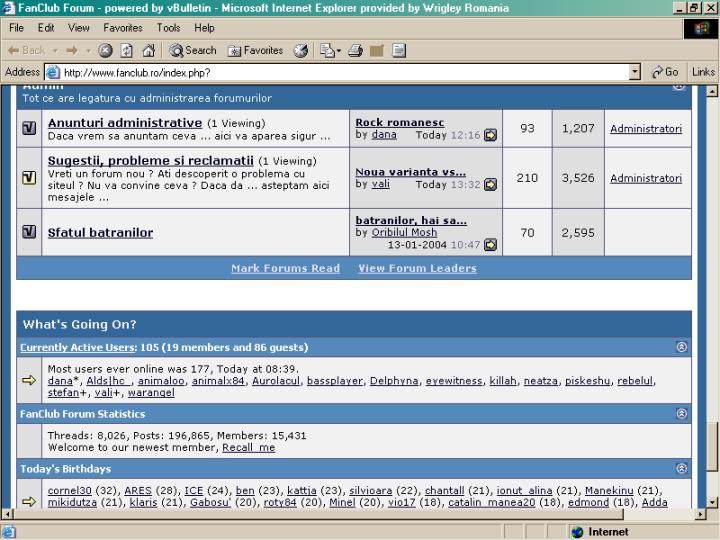Viewport: 720px width, 540px height.
Task: Open the File menu
Action: point(17,28)
